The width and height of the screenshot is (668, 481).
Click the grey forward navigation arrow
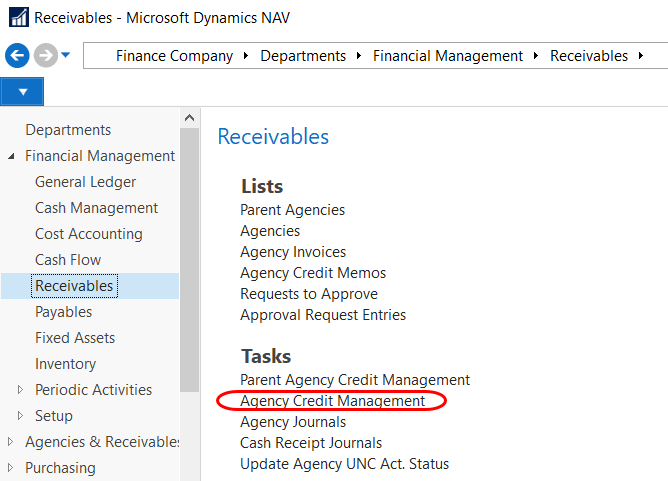pos(45,56)
